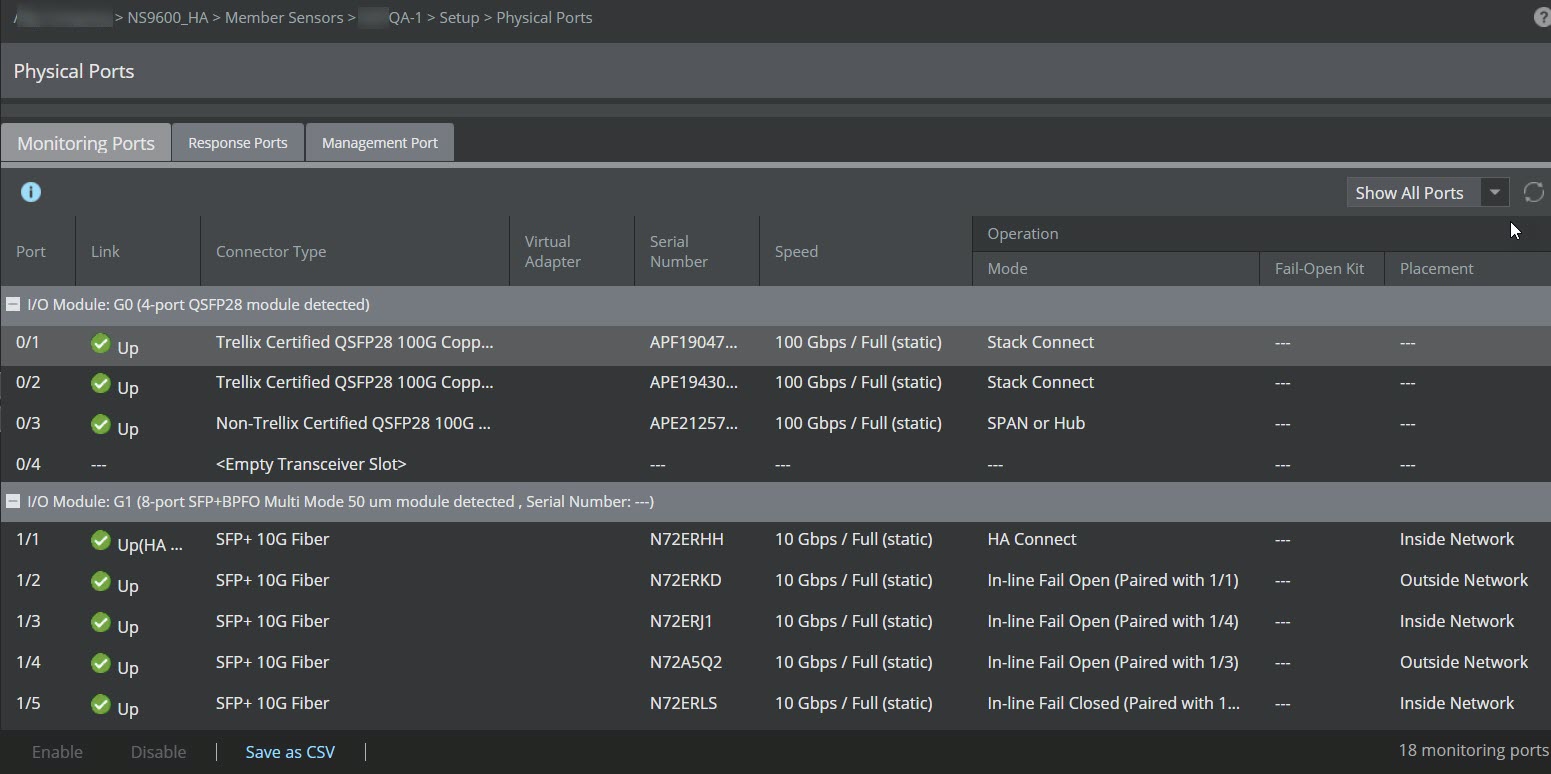Click green Up status icon for port 1/2

(x=100, y=581)
